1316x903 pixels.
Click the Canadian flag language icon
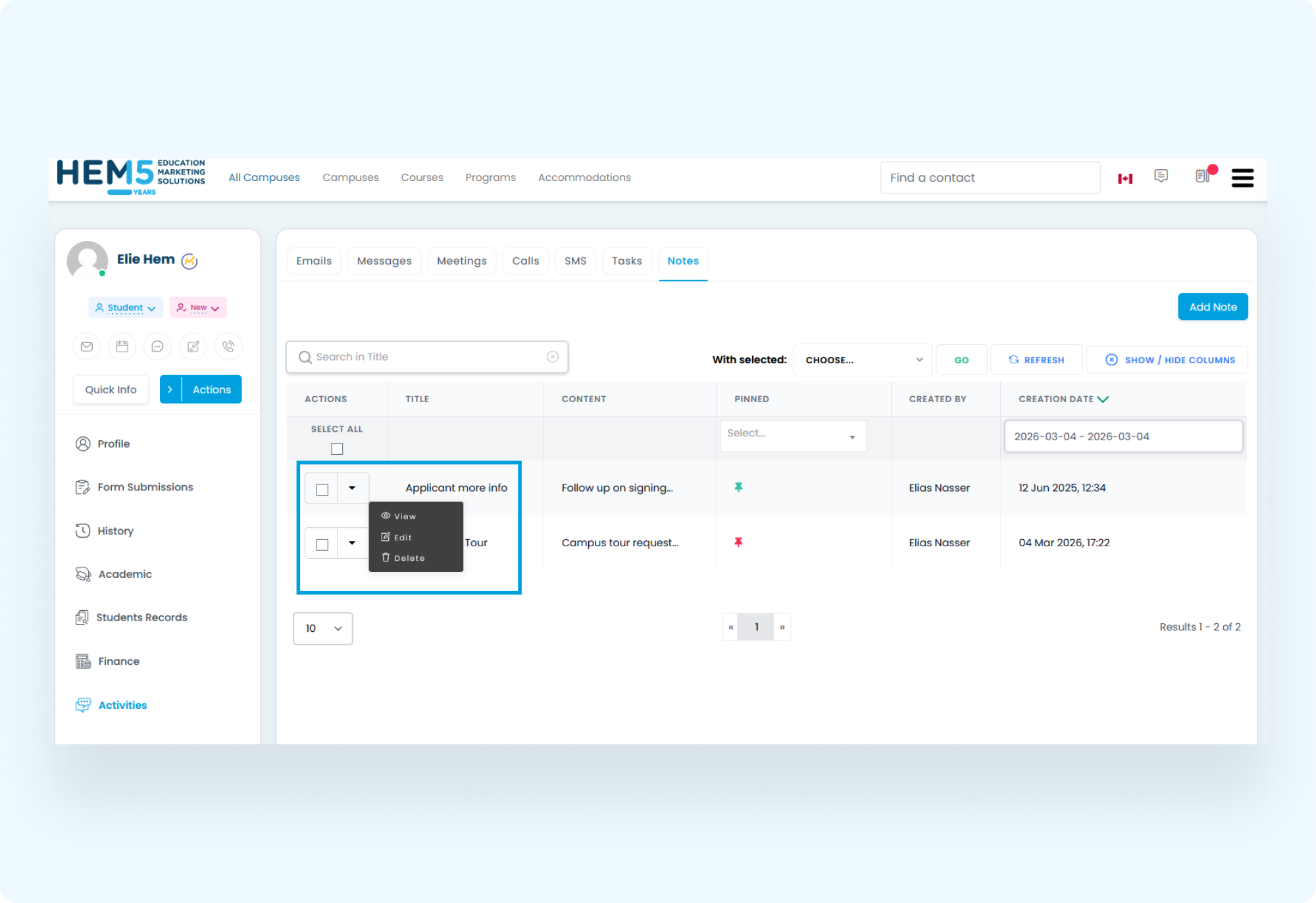(1125, 178)
